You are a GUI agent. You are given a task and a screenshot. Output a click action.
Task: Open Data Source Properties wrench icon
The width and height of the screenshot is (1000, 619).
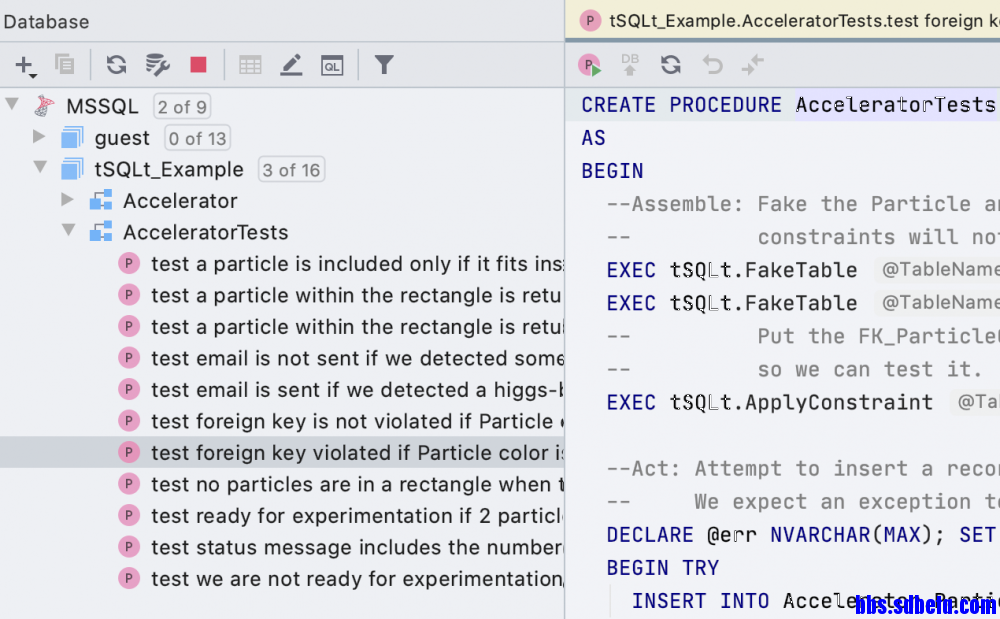[x=158, y=64]
